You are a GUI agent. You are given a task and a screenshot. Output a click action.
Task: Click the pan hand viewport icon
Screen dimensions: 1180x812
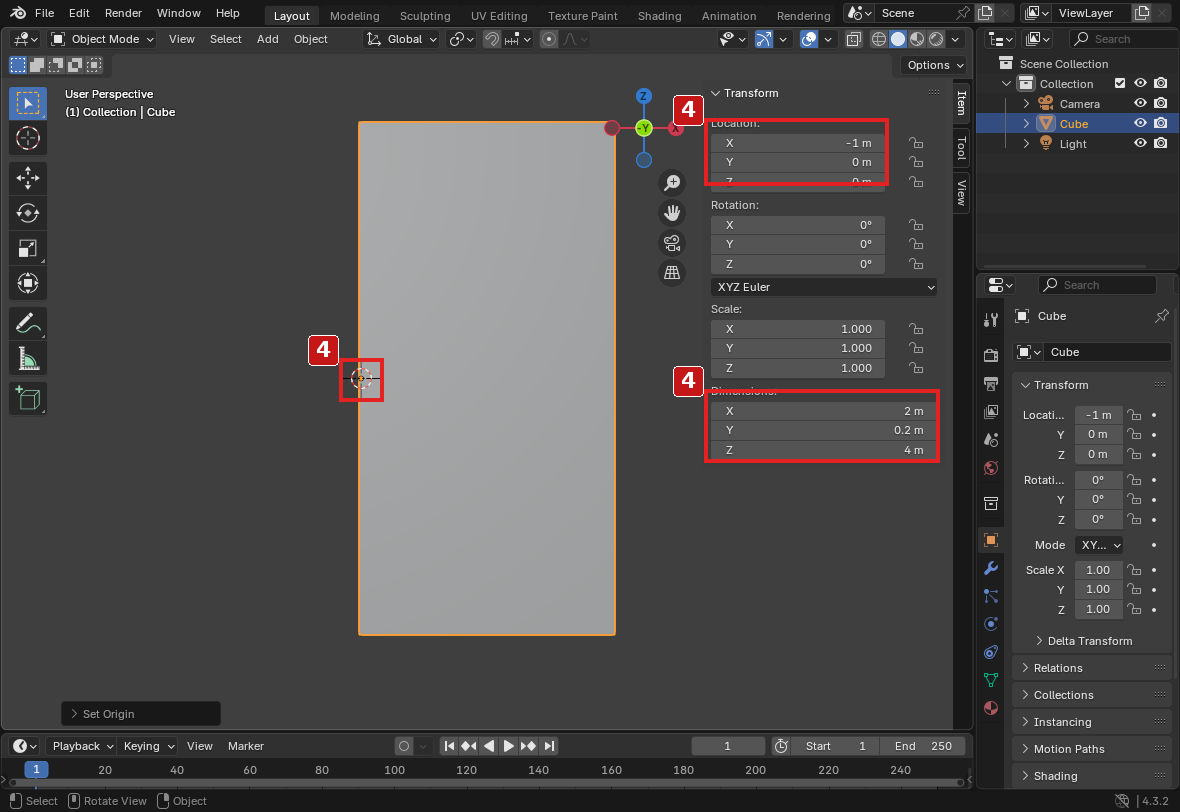672,213
